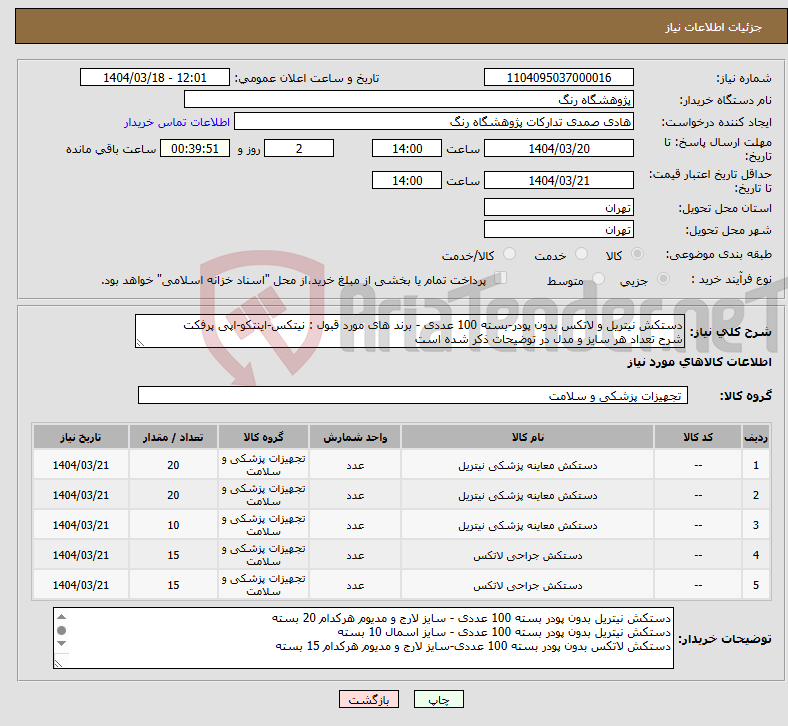
Task: Click the remaining time field 00:39:51
Action: [195, 149]
